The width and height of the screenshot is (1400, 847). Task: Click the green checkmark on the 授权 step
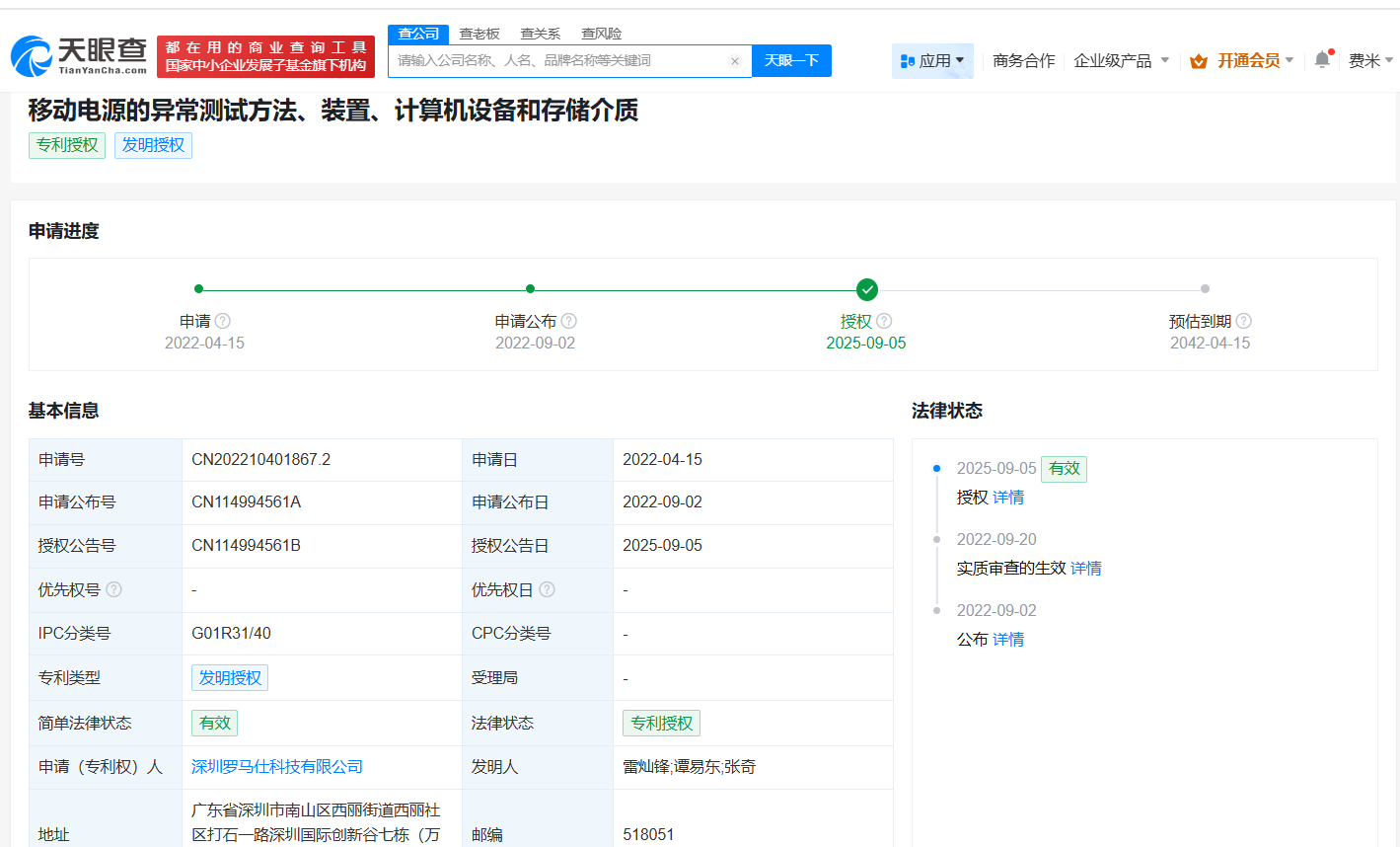point(866,289)
